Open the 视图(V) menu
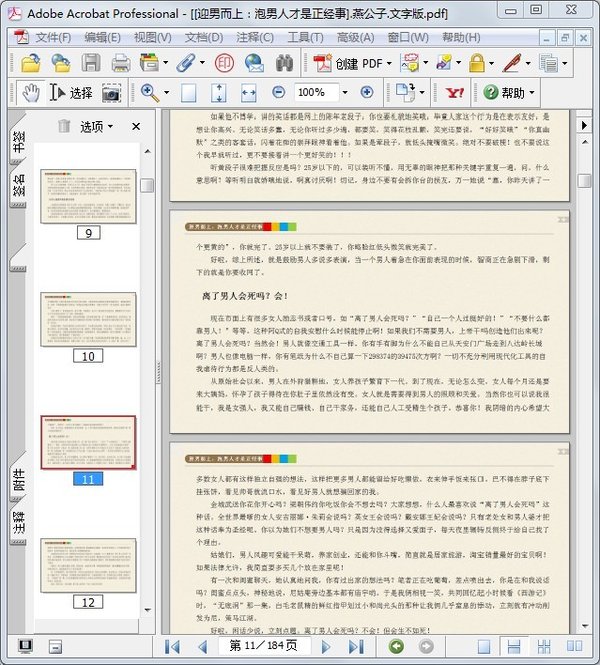 pos(153,38)
